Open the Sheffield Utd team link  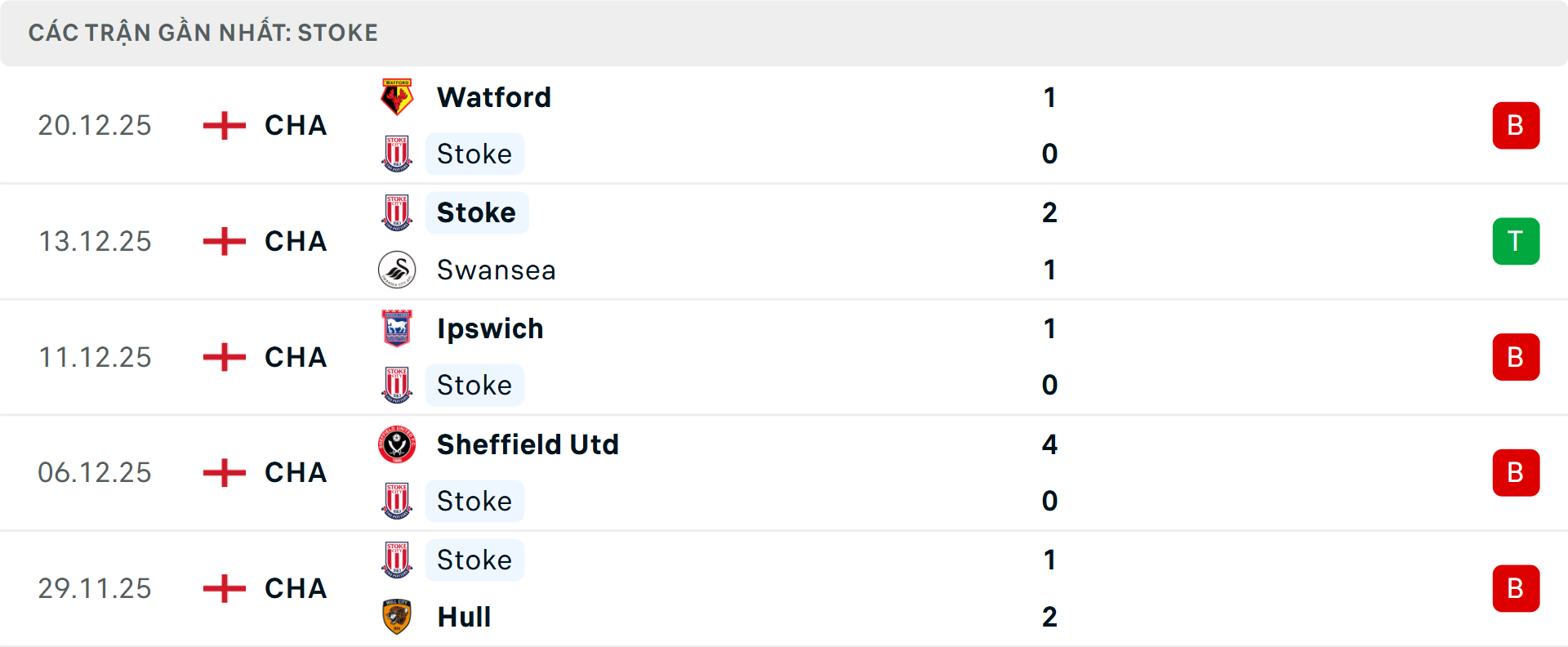pos(528,444)
